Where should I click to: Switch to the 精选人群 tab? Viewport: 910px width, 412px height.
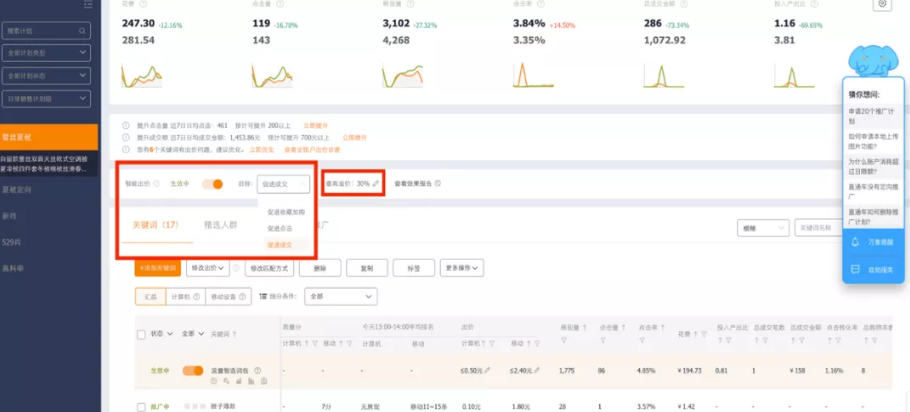click(221, 225)
